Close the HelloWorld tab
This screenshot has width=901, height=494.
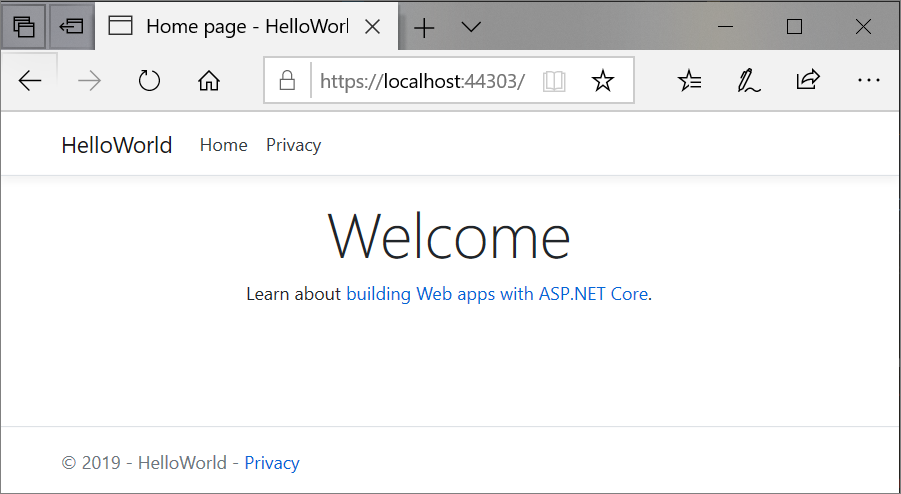point(373,27)
